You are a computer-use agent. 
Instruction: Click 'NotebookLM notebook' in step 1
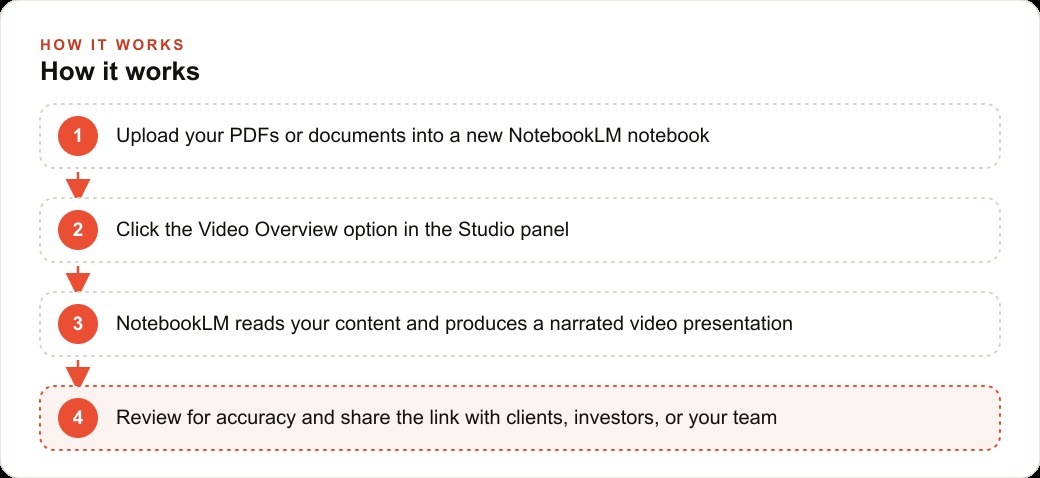click(609, 136)
